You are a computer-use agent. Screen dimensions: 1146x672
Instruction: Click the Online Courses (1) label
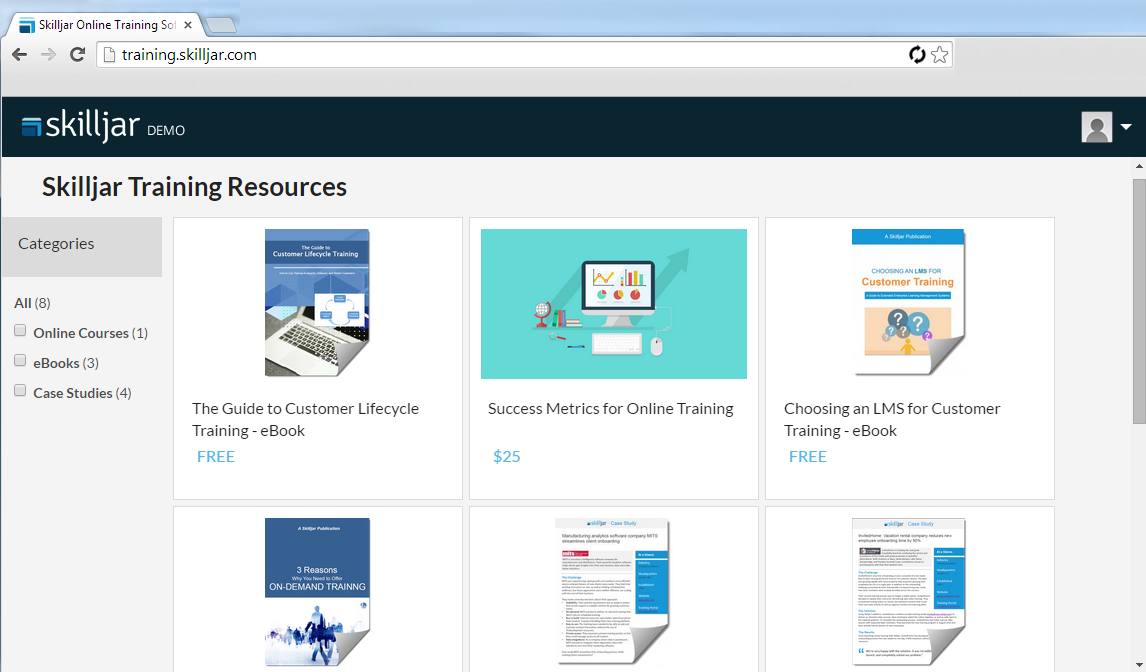(91, 333)
